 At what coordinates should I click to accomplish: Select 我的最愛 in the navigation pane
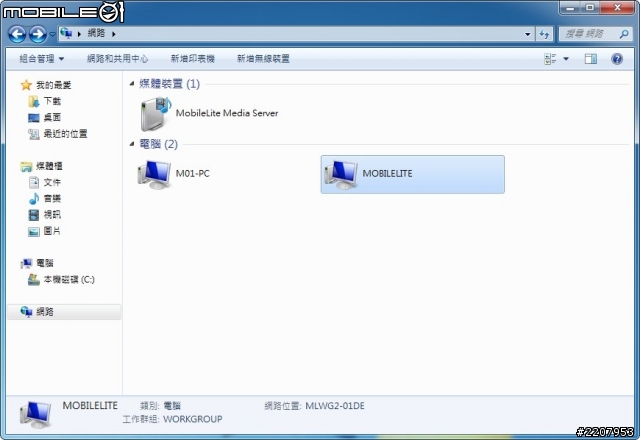(53, 85)
